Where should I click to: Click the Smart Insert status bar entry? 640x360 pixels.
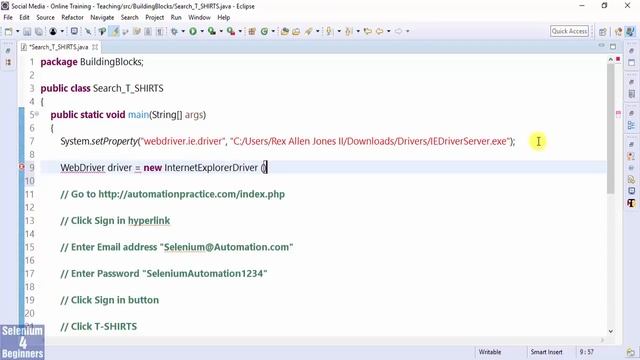[x=546, y=352]
